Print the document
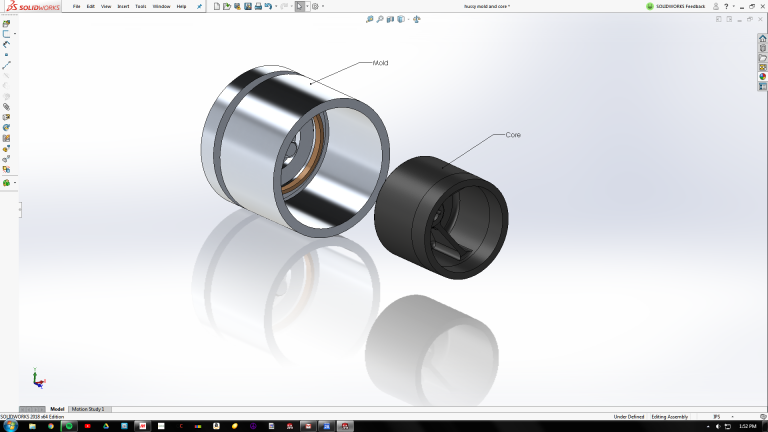The height and width of the screenshot is (432, 768). pos(258,6)
